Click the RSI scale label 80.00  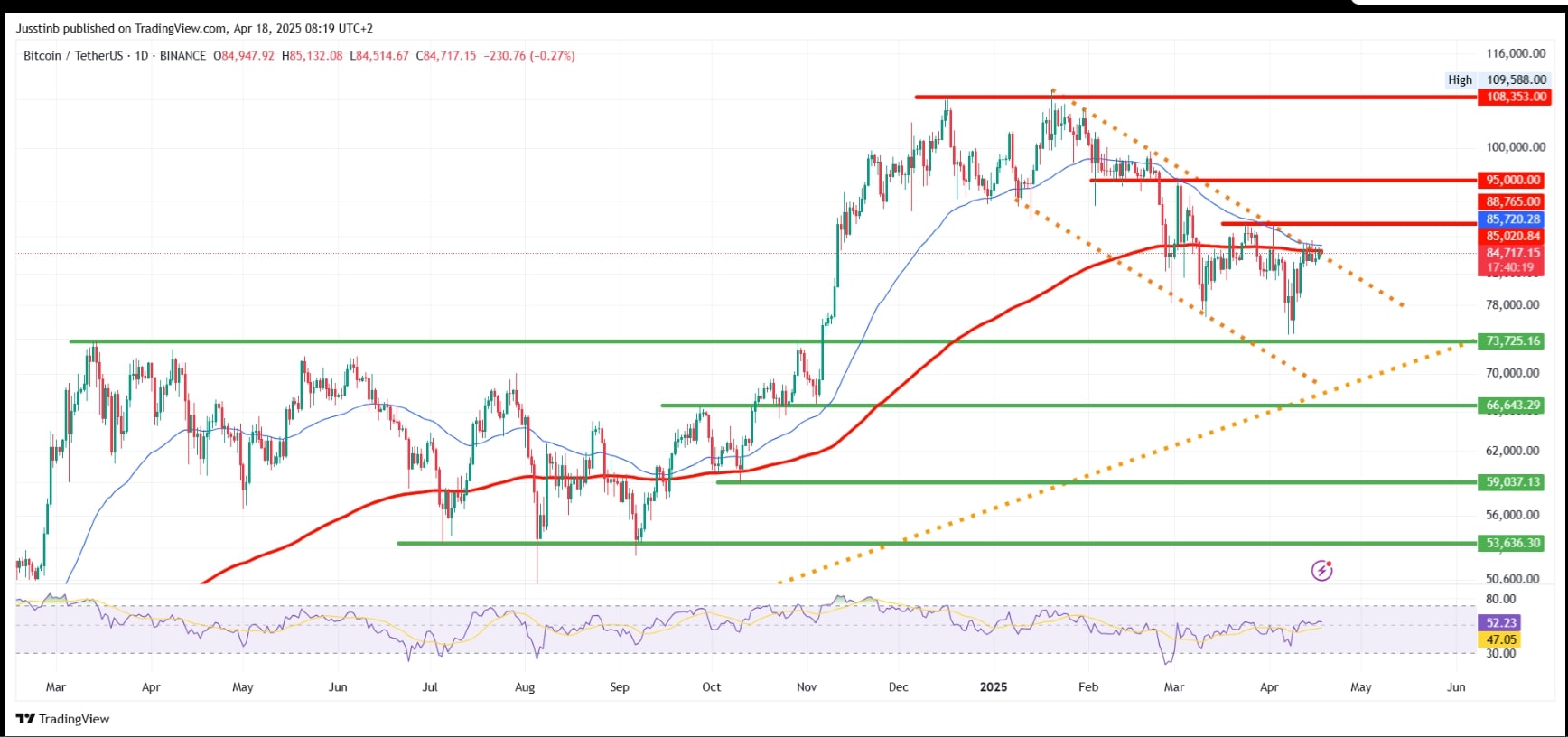click(1500, 599)
